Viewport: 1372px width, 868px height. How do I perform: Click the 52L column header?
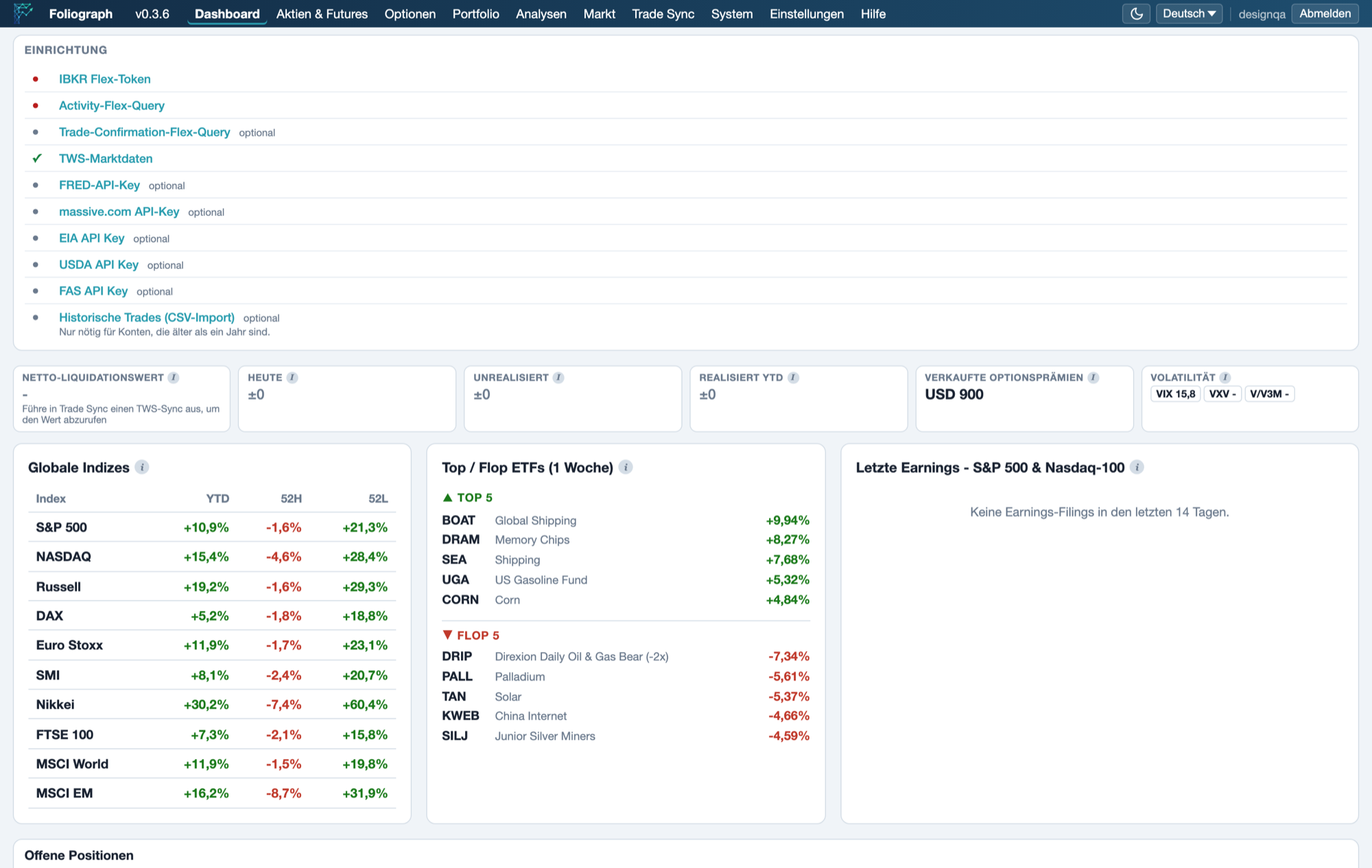click(378, 498)
